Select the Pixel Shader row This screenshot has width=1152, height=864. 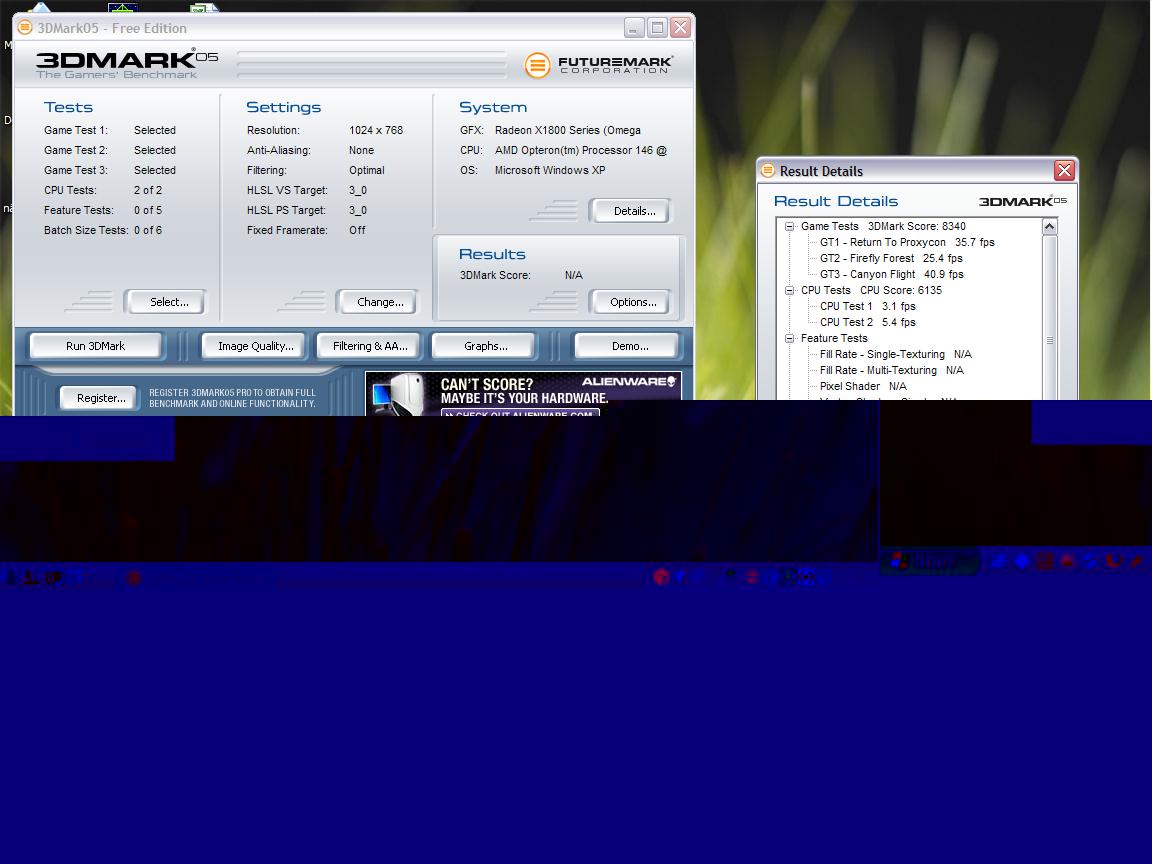[863, 386]
